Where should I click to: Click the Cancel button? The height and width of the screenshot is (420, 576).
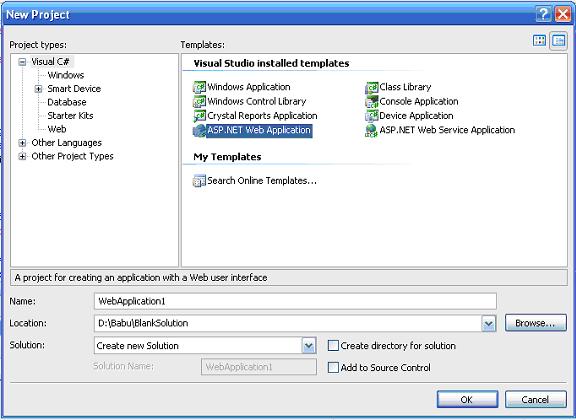[x=536, y=399]
